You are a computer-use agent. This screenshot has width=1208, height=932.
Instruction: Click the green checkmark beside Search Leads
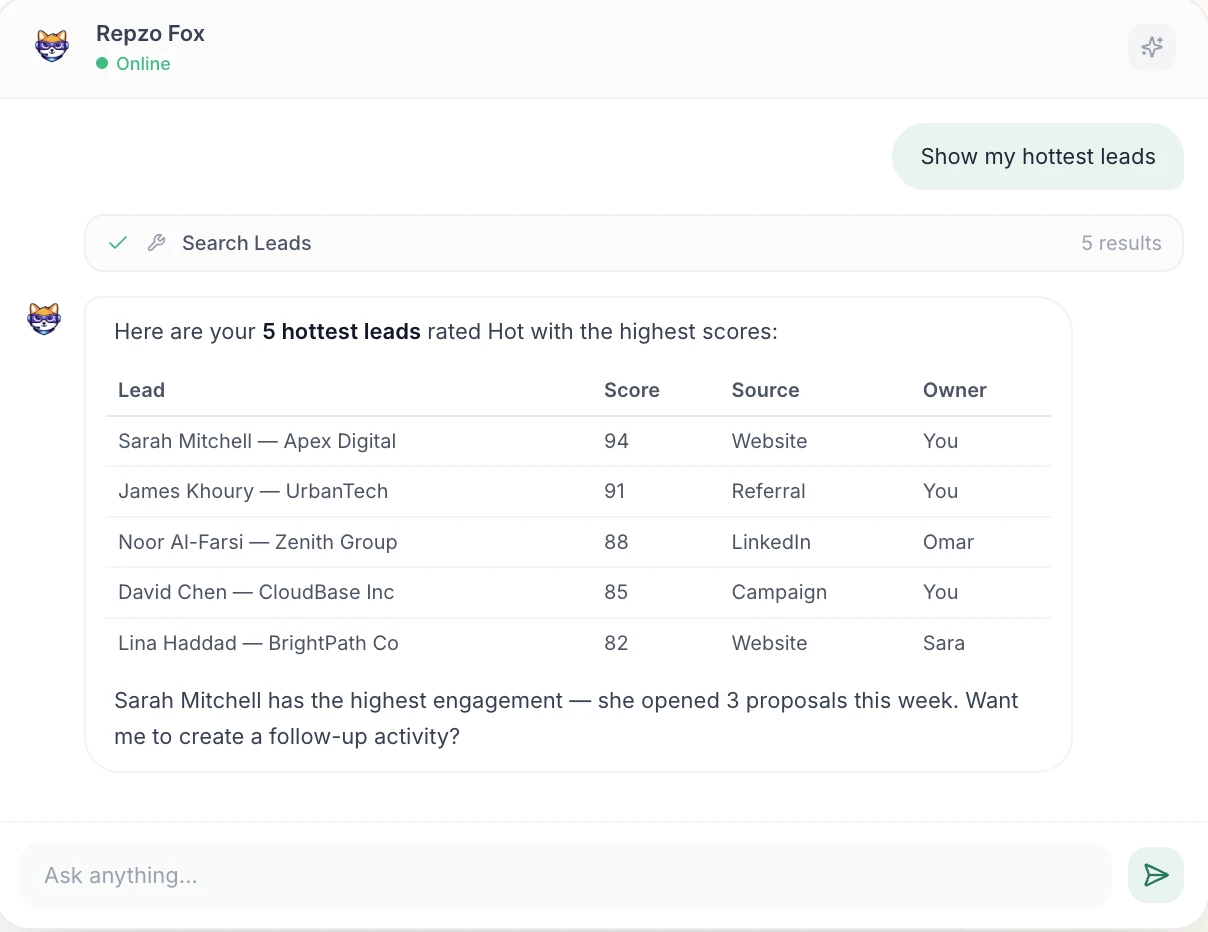click(118, 243)
